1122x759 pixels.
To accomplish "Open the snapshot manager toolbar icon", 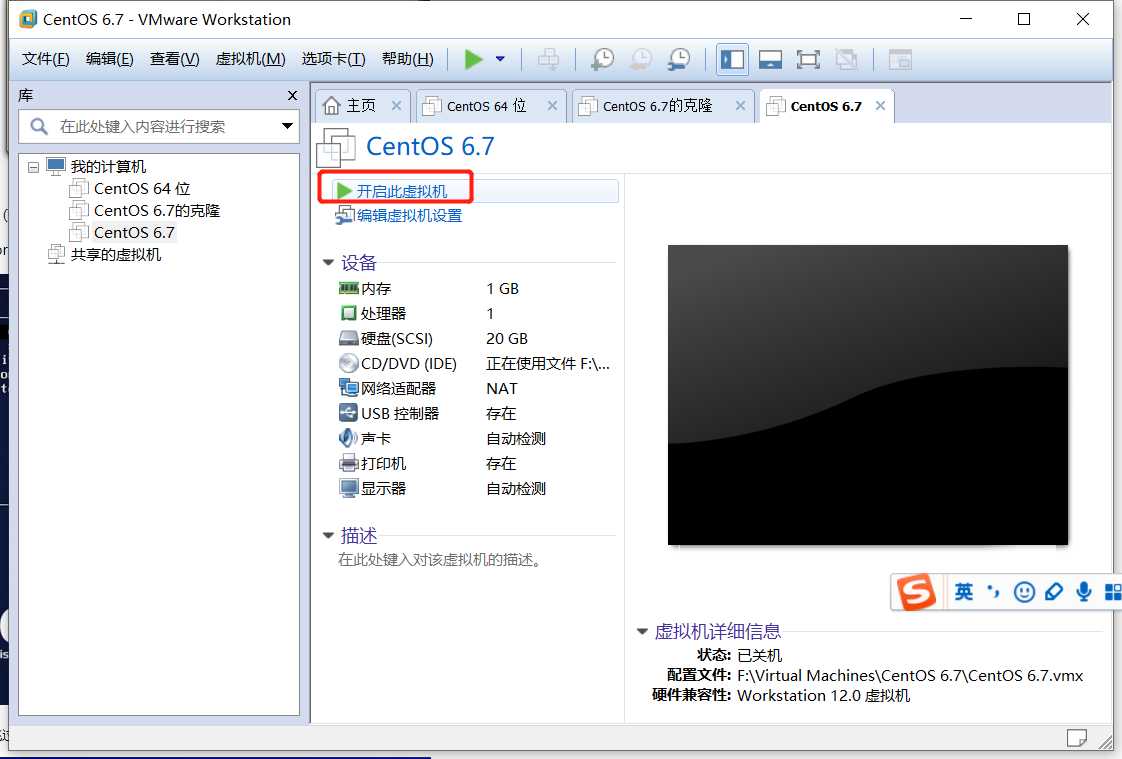I will pos(678,59).
